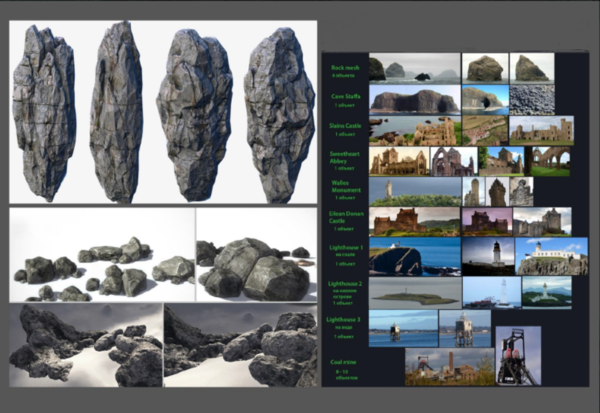Image resolution: width=600 pixels, height=413 pixels.
Task: Open the flat island lighthouse photo
Action: click(414, 292)
